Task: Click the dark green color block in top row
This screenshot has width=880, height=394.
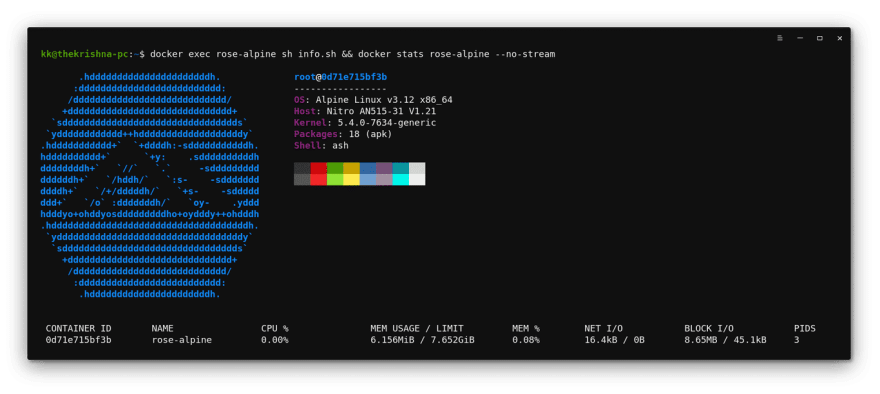Action: (335, 168)
